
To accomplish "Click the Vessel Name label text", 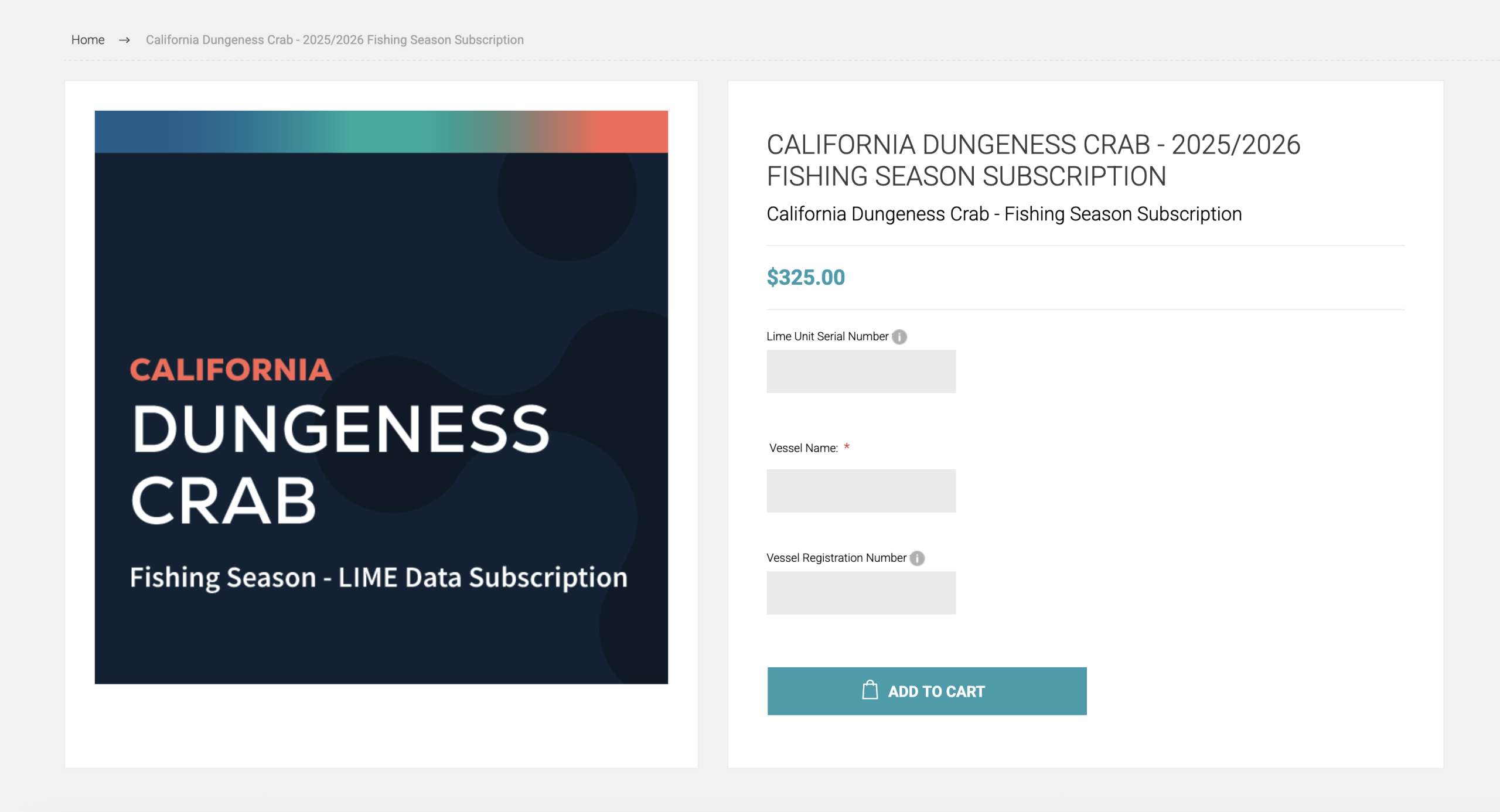I will [x=803, y=448].
